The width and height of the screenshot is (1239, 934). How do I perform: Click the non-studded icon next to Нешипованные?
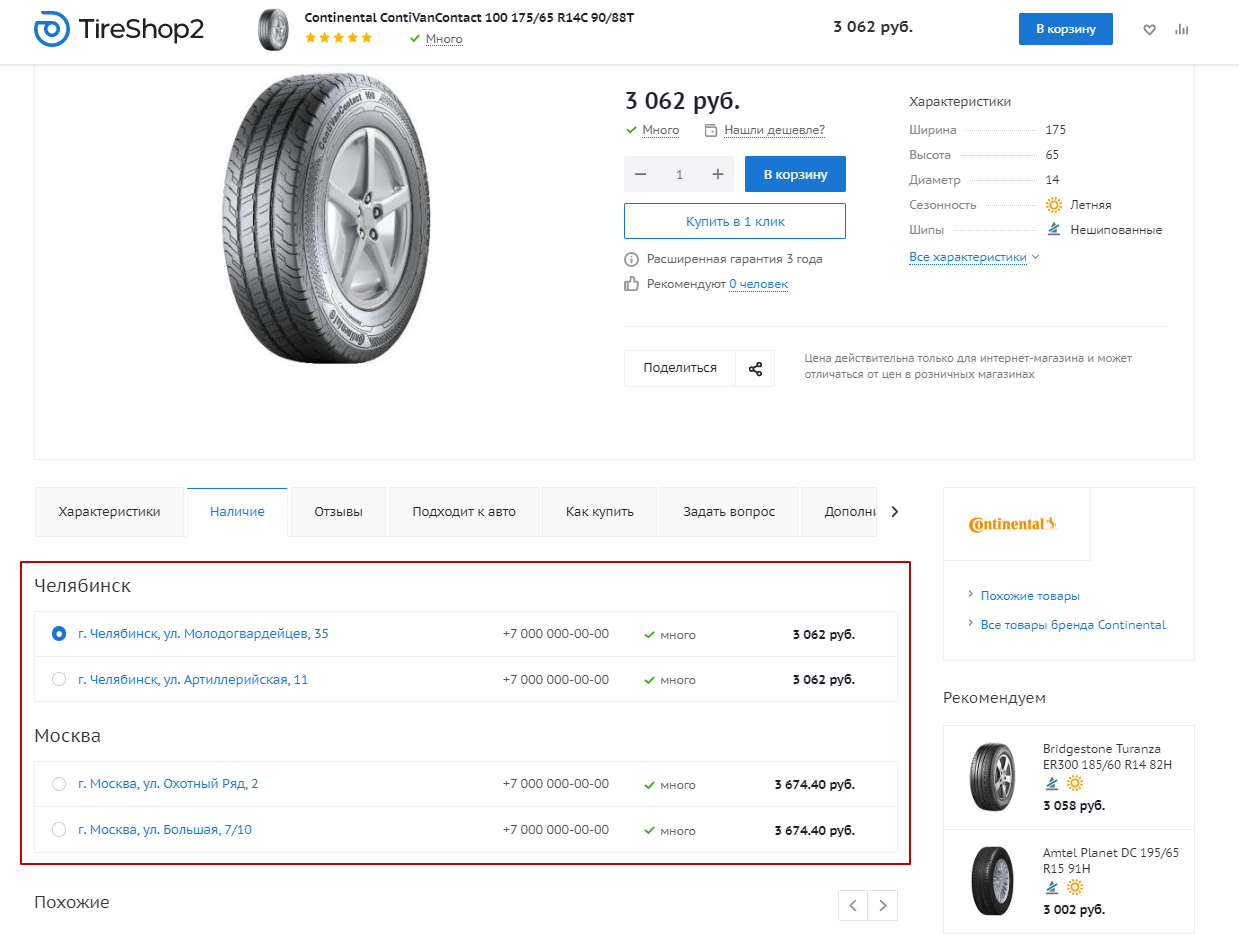1054,229
